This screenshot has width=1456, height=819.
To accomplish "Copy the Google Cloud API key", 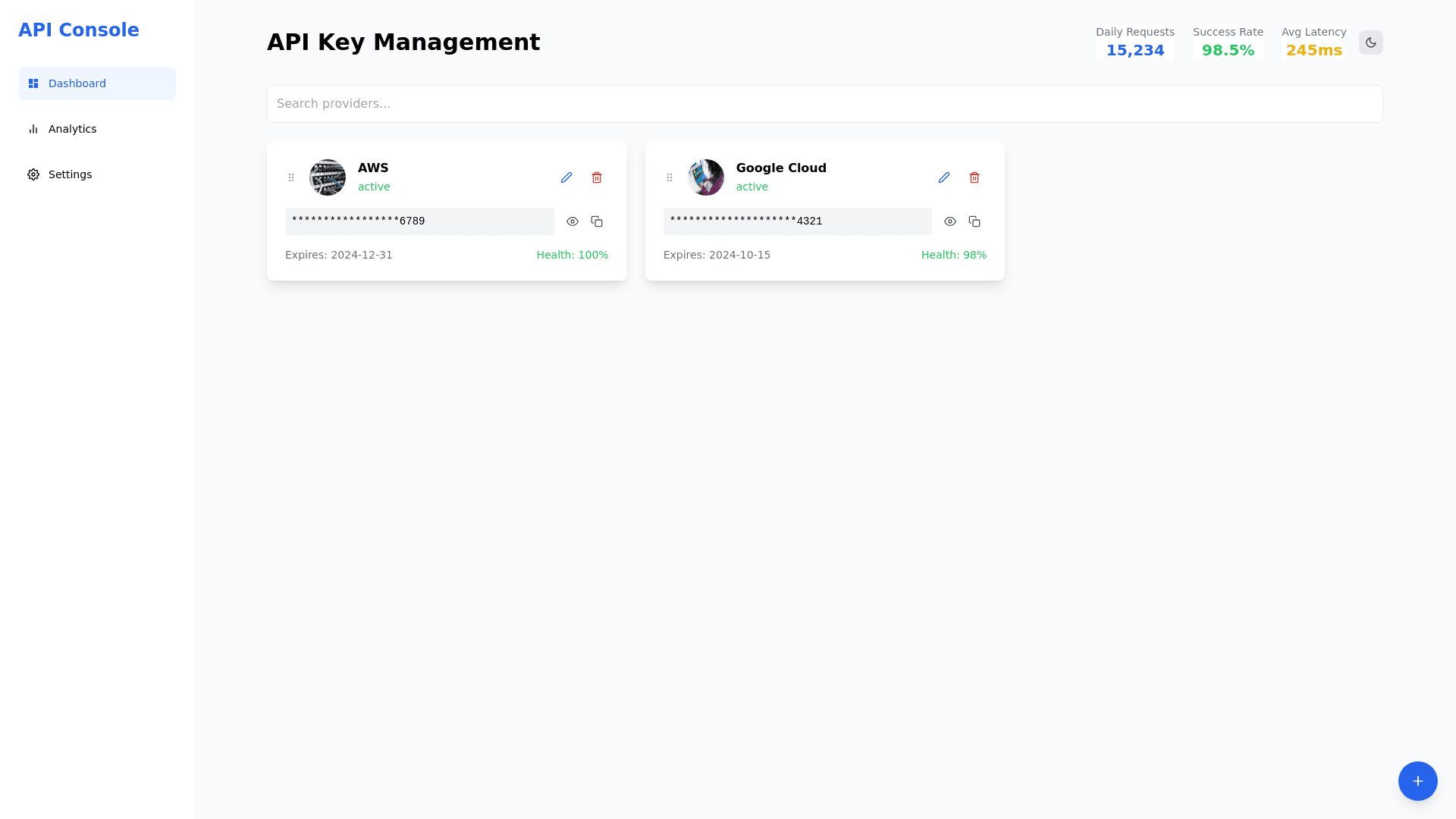I will pos(974,221).
